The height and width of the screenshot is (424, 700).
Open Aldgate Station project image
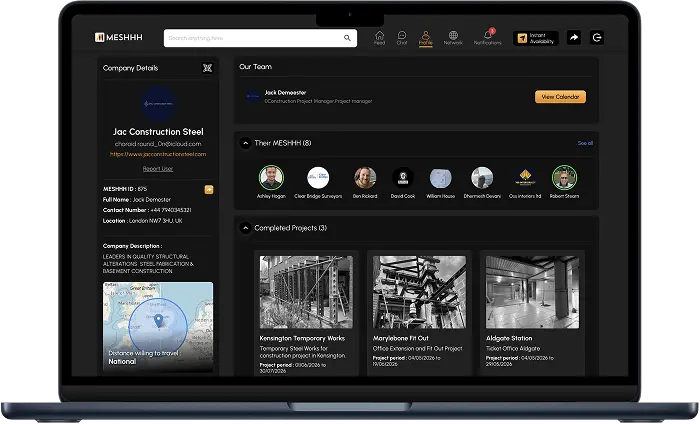(x=532, y=292)
